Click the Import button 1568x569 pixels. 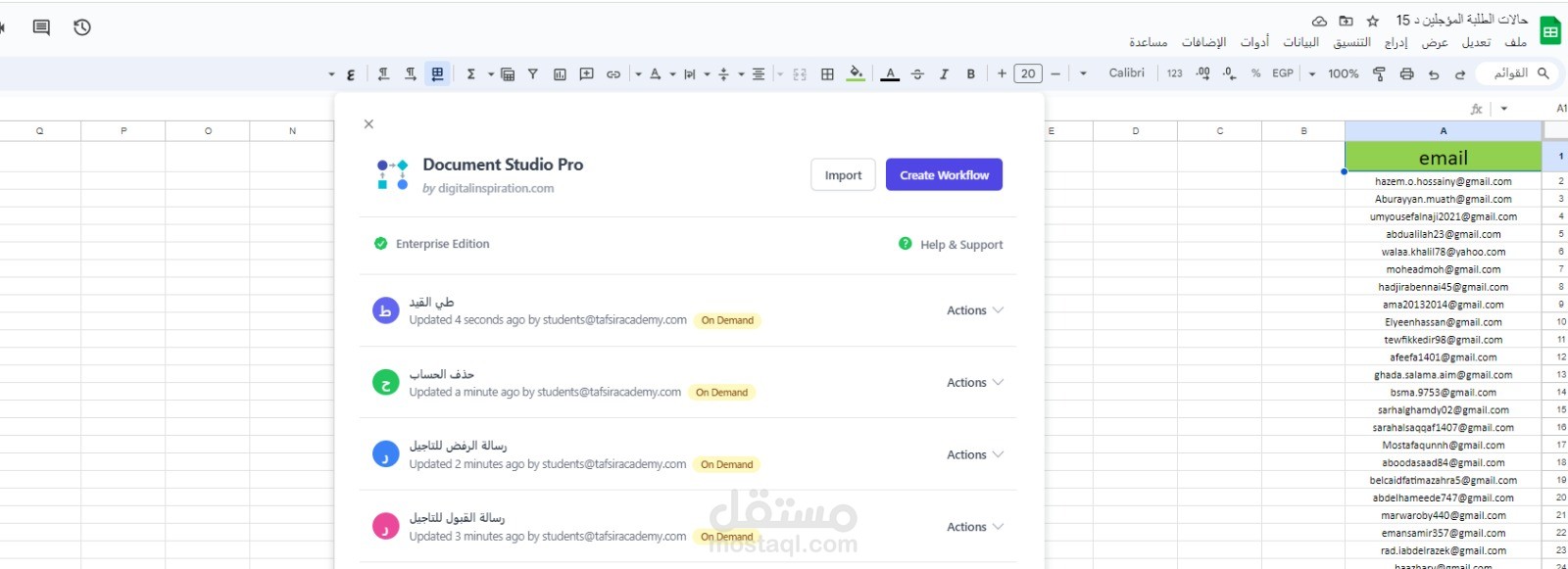click(x=843, y=174)
